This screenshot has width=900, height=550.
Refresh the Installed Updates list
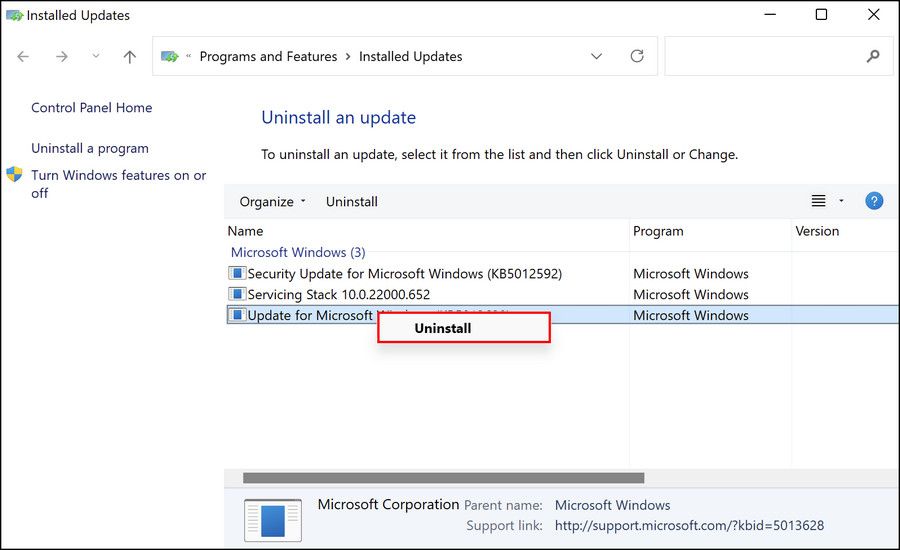click(x=637, y=56)
